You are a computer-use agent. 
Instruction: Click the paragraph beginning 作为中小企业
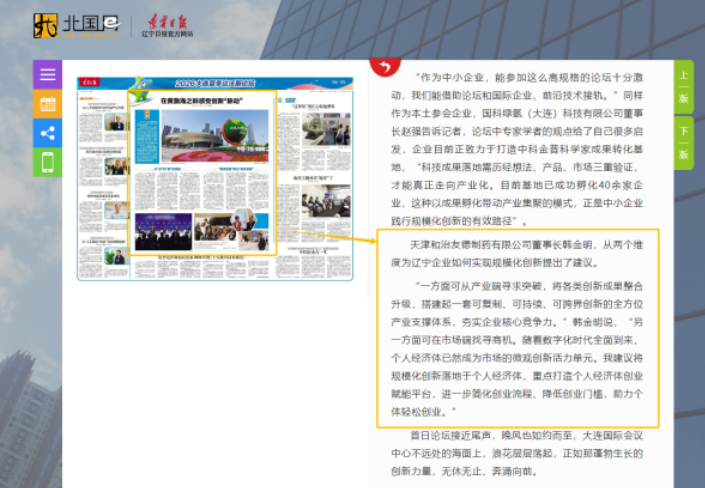[517, 149]
